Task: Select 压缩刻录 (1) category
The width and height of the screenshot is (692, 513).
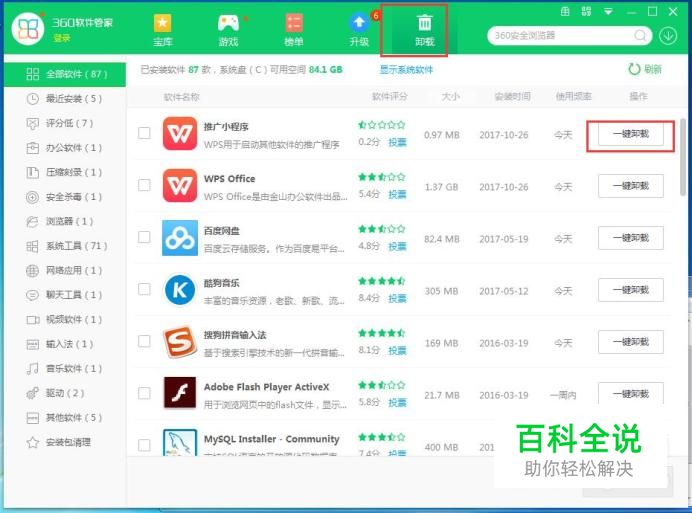Action: click(65, 172)
